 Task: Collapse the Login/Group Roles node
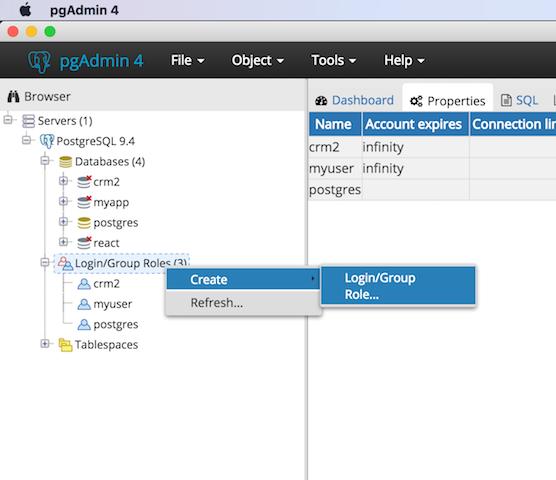[45, 262]
